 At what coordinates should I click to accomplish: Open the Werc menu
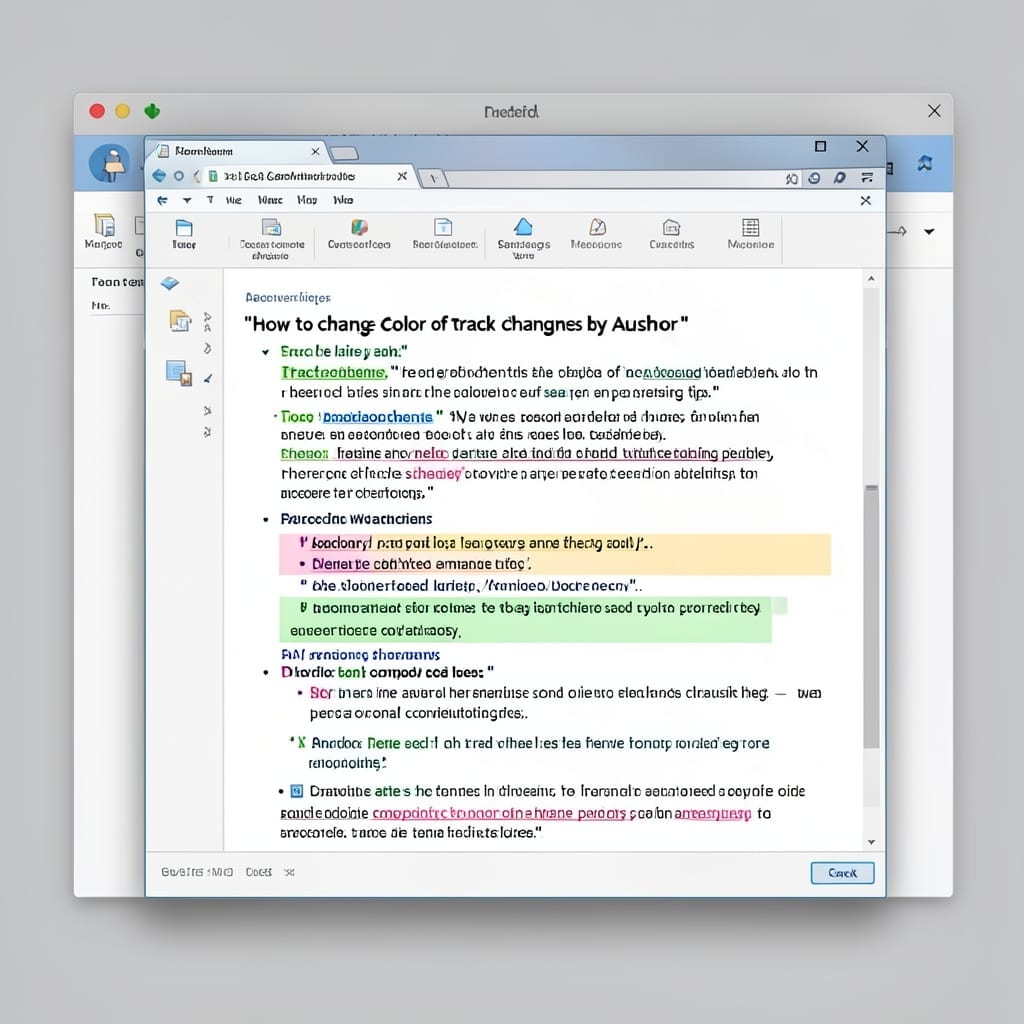point(270,200)
